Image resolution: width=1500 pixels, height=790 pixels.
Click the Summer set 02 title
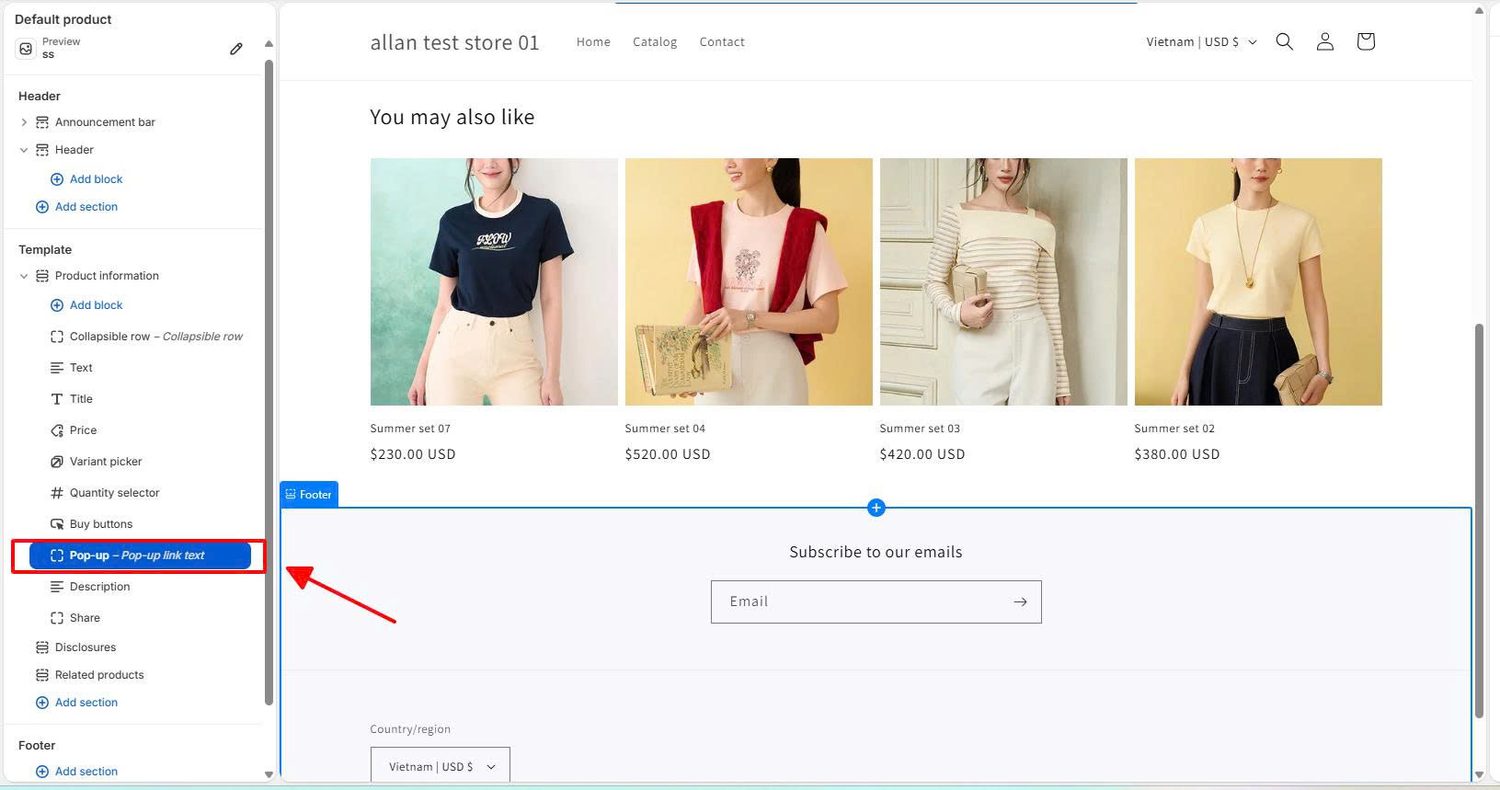[1175, 429]
